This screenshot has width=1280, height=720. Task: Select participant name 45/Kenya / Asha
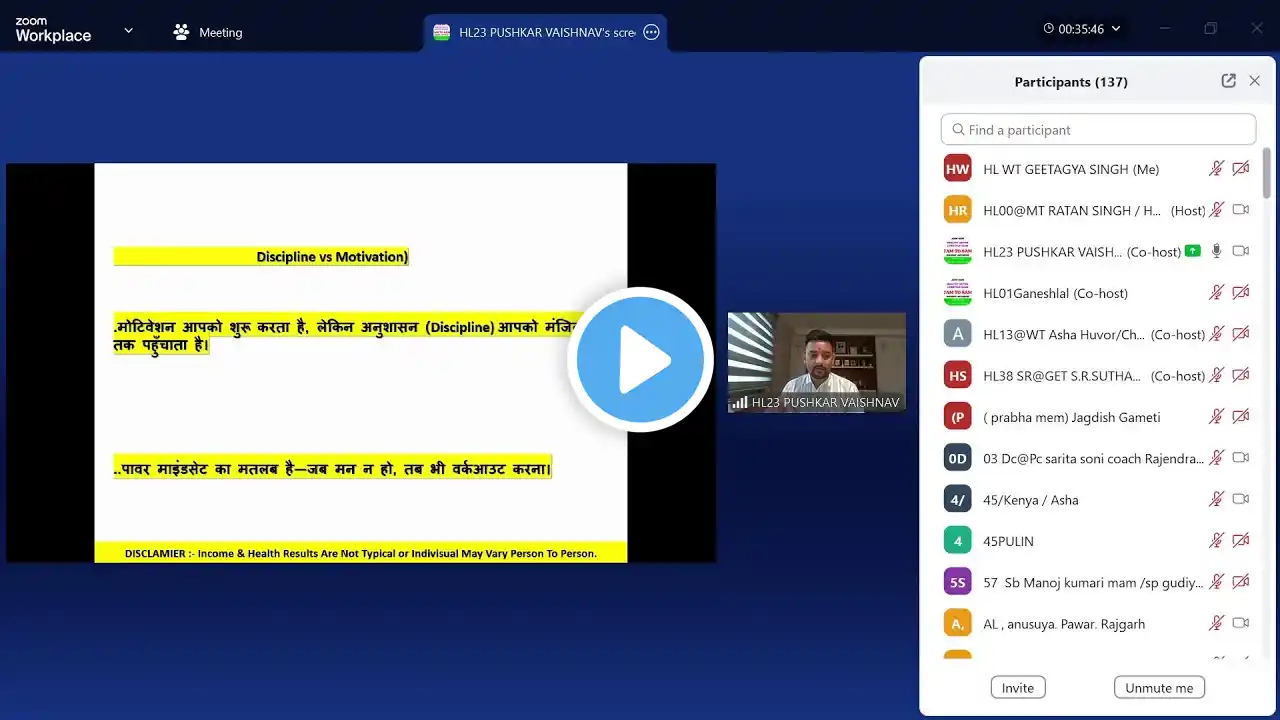coord(1031,500)
